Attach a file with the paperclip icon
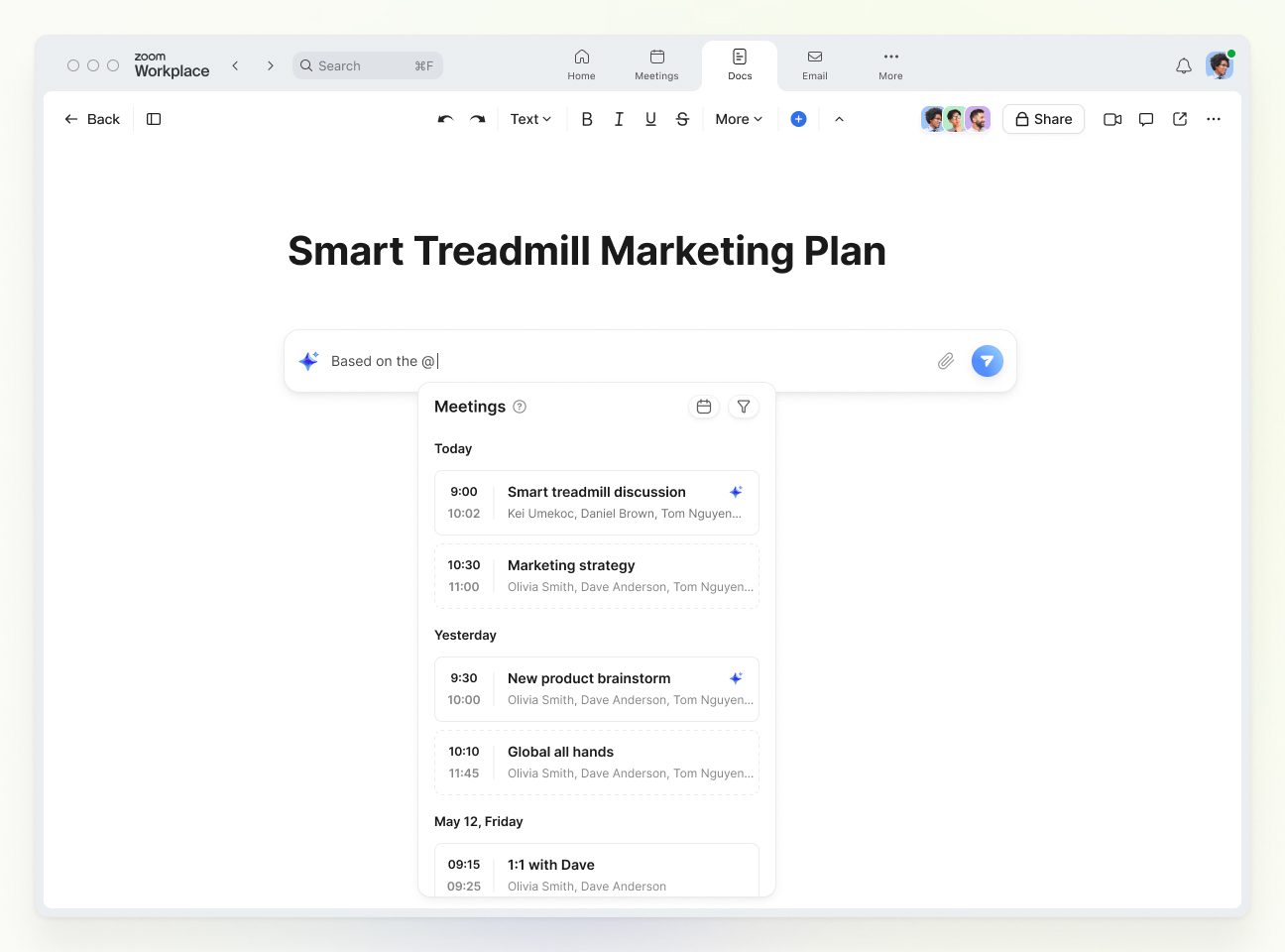Screen dimensions: 1285x952 pos(945,361)
